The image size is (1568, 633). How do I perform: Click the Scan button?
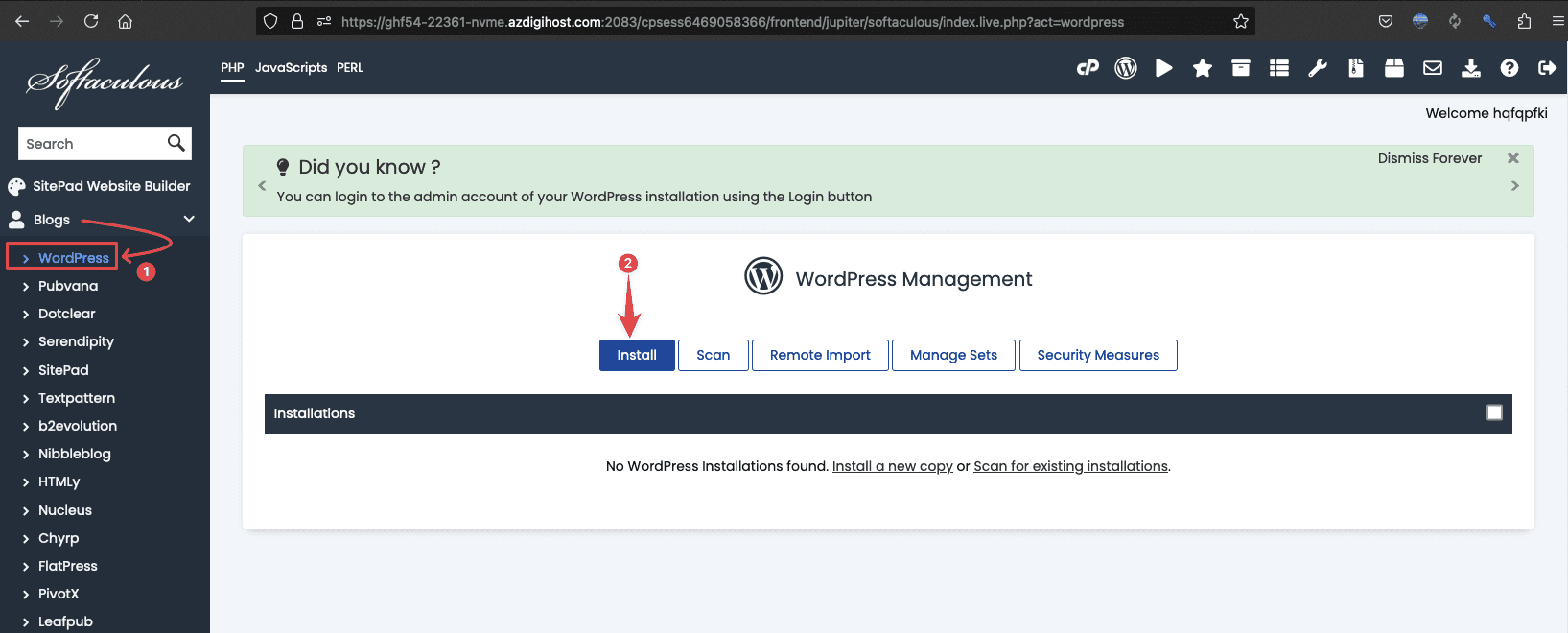(714, 355)
